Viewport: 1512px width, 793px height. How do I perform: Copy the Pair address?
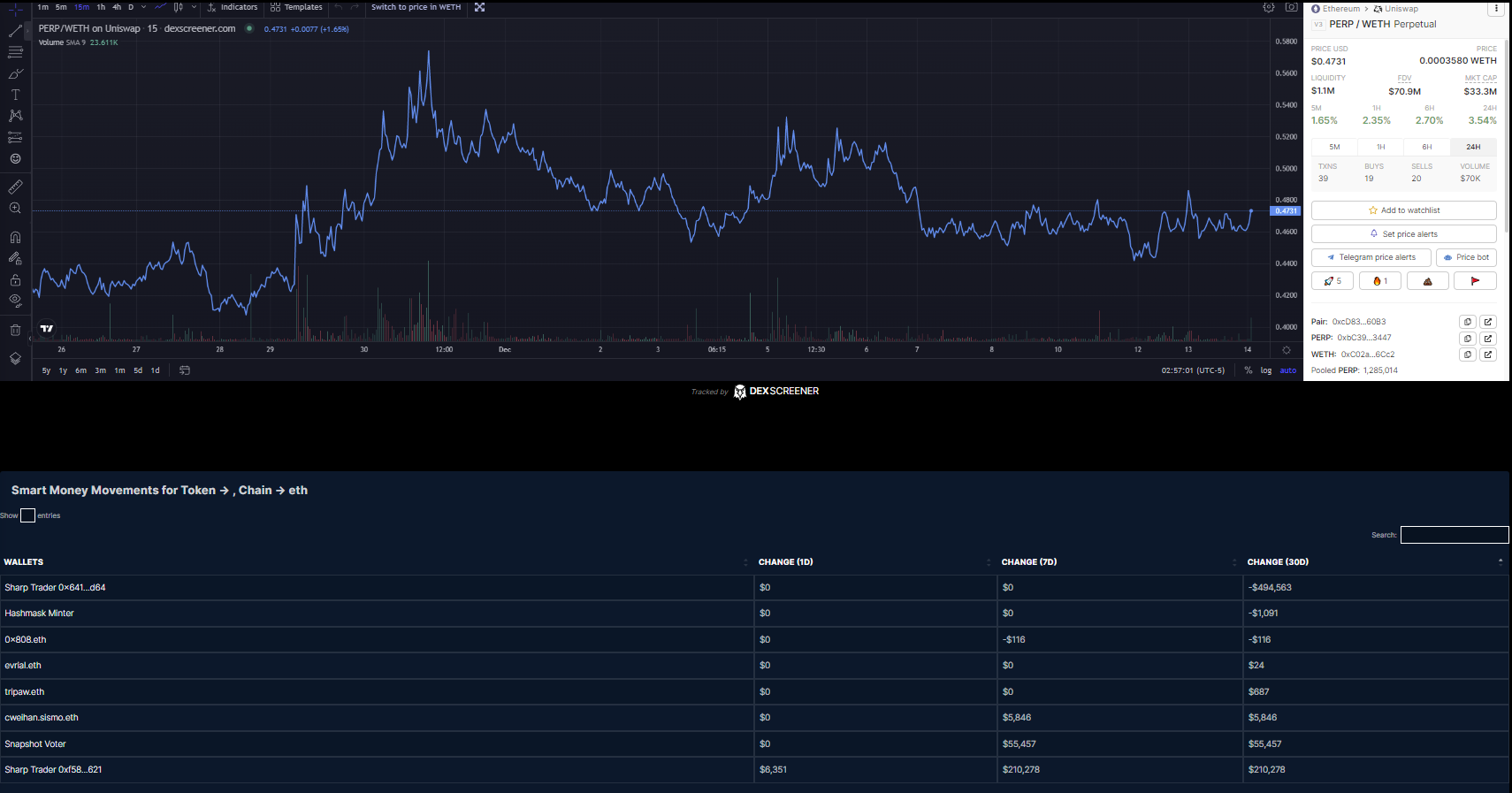click(x=1467, y=322)
